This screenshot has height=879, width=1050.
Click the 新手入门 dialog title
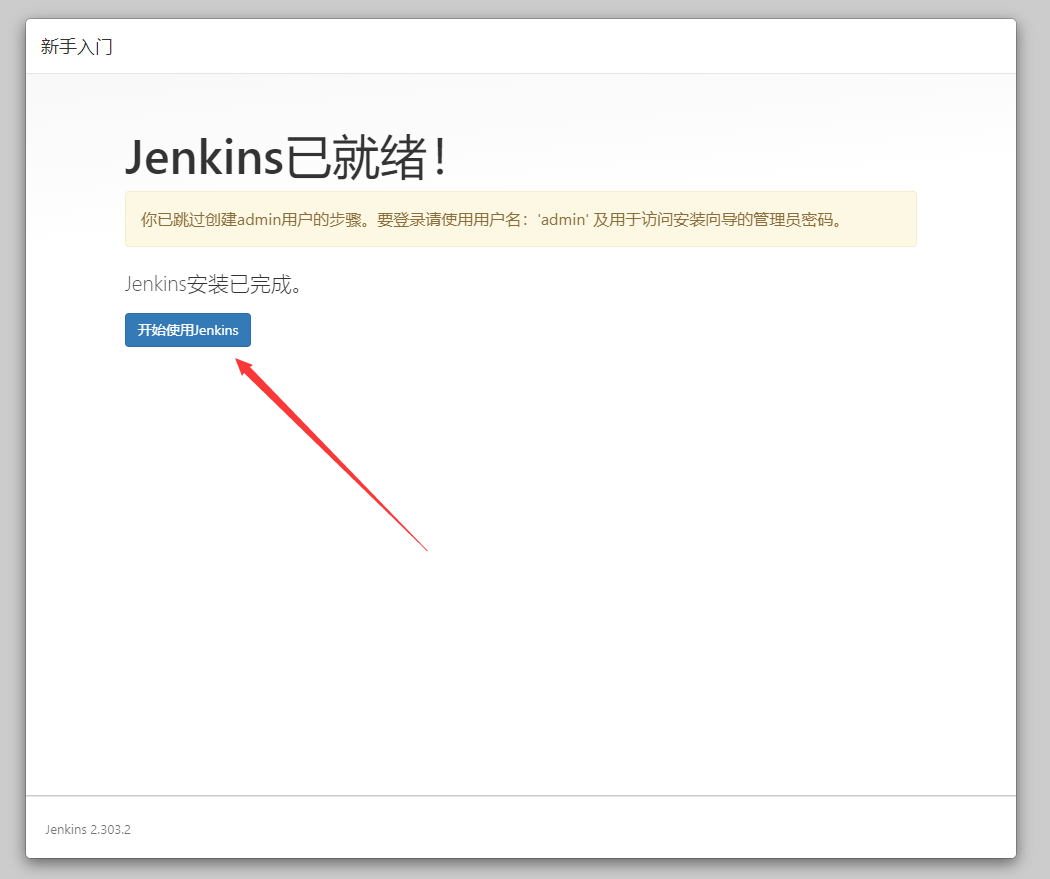pyautogui.click(x=76, y=46)
